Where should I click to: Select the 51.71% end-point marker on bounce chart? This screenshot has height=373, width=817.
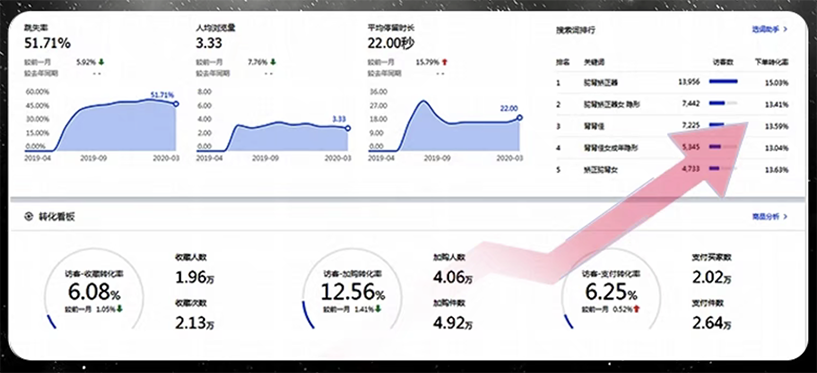tap(176, 104)
